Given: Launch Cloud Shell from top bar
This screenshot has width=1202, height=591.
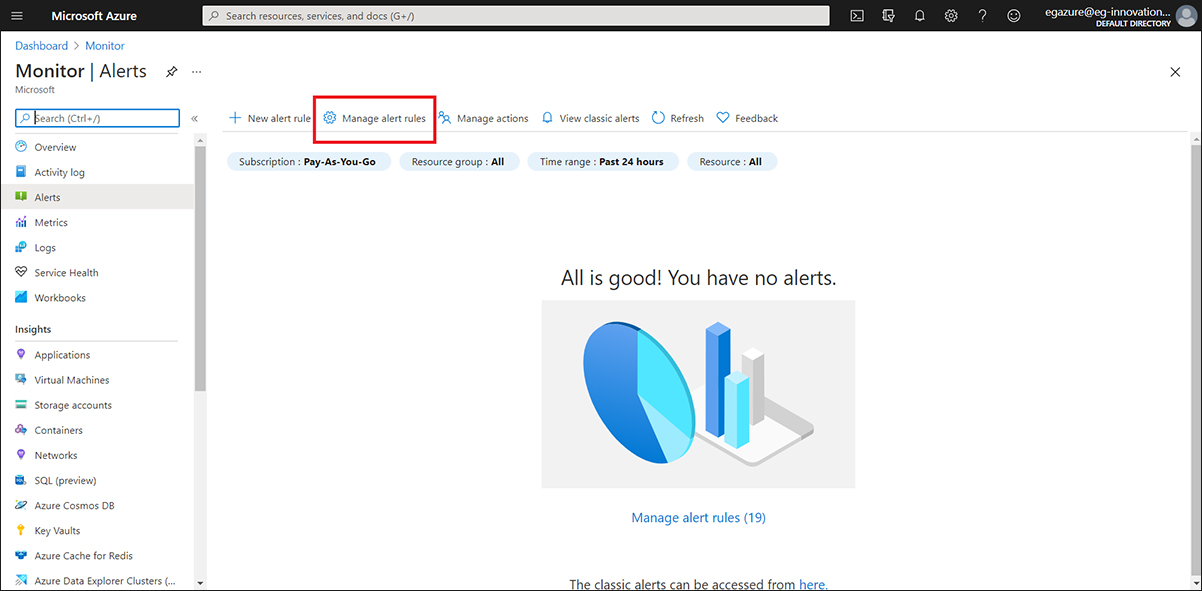Looking at the screenshot, I should (x=857, y=16).
